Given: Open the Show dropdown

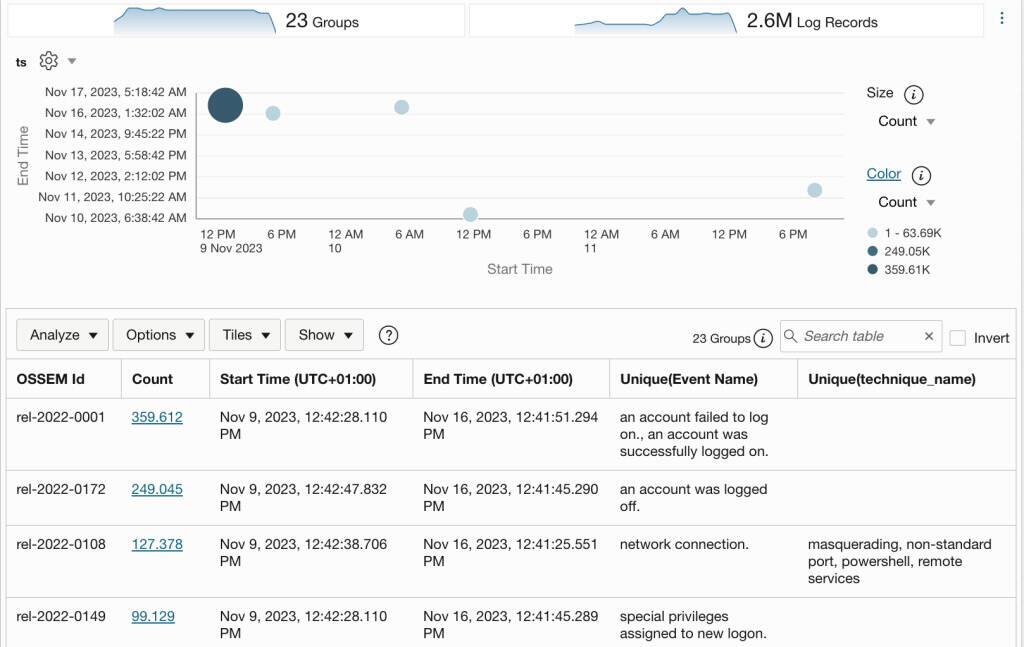Looking at the screenshot, I should pyautogui.click(x=324, y=335).
